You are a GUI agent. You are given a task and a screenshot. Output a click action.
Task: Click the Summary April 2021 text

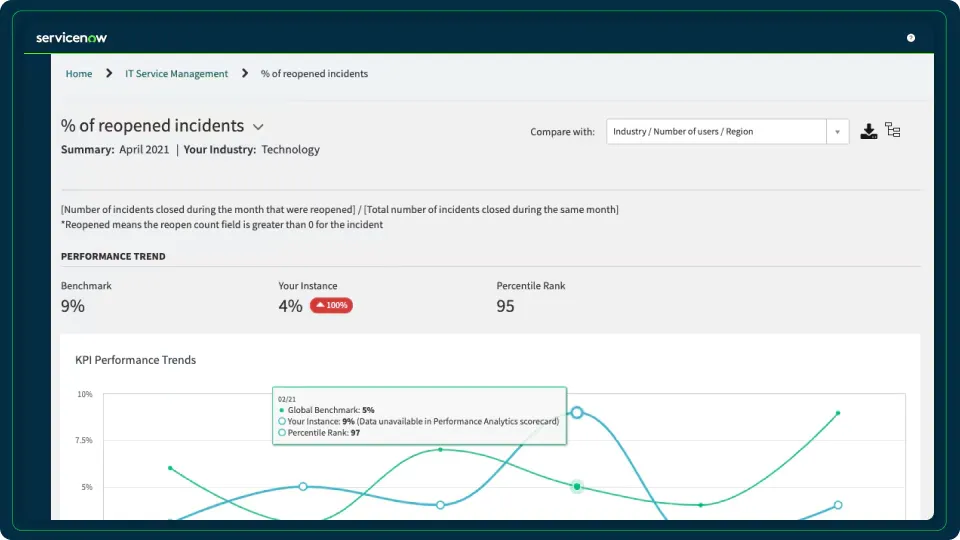click(x=115, y=149)
